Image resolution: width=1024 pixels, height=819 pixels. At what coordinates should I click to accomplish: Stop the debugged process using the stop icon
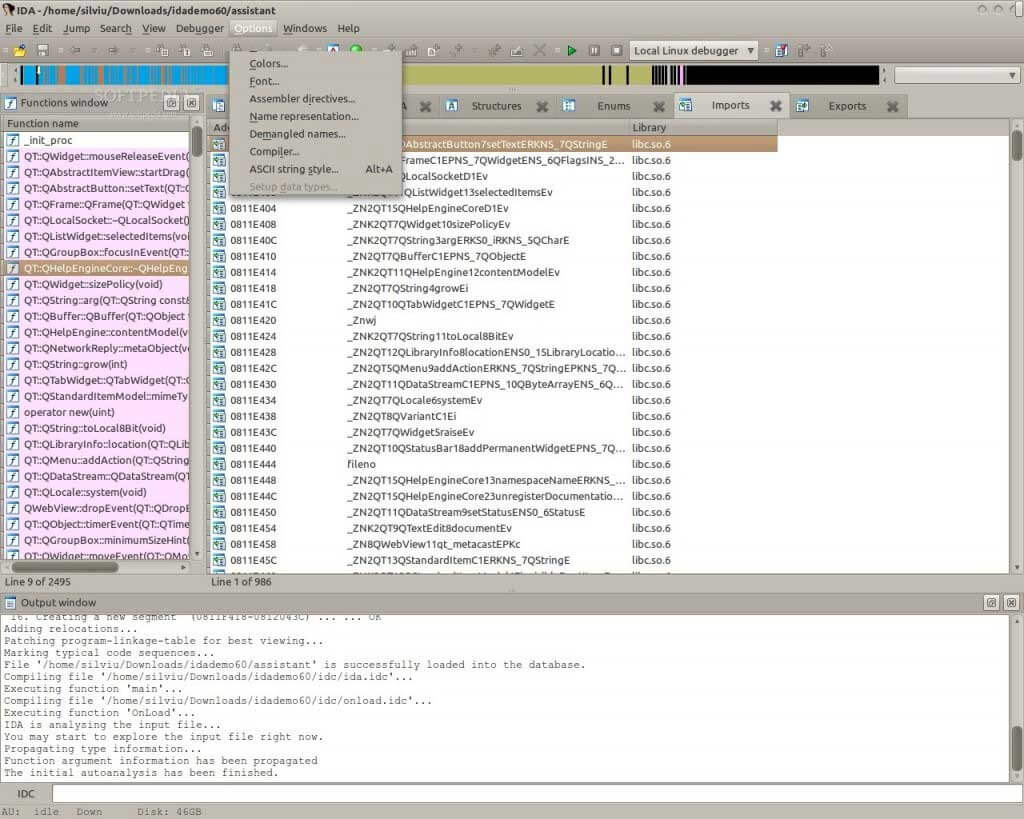point(616,50)
